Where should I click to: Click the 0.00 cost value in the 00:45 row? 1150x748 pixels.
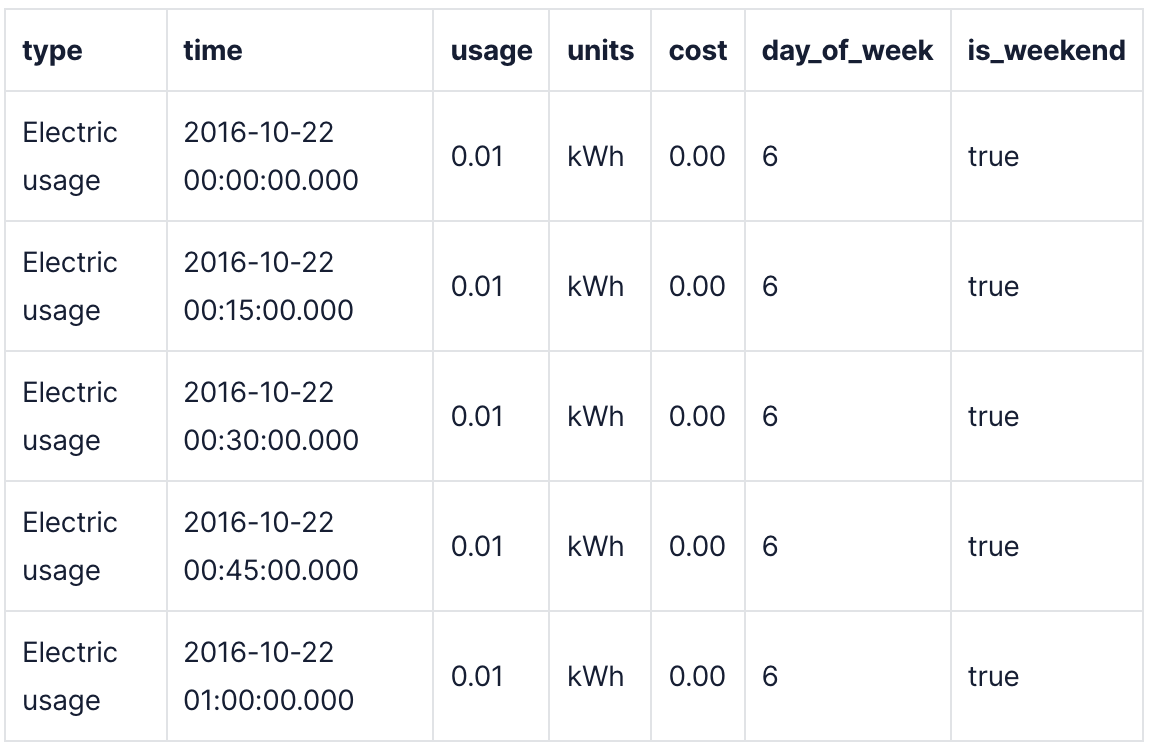pyautogui.click(x=697, y=546)
